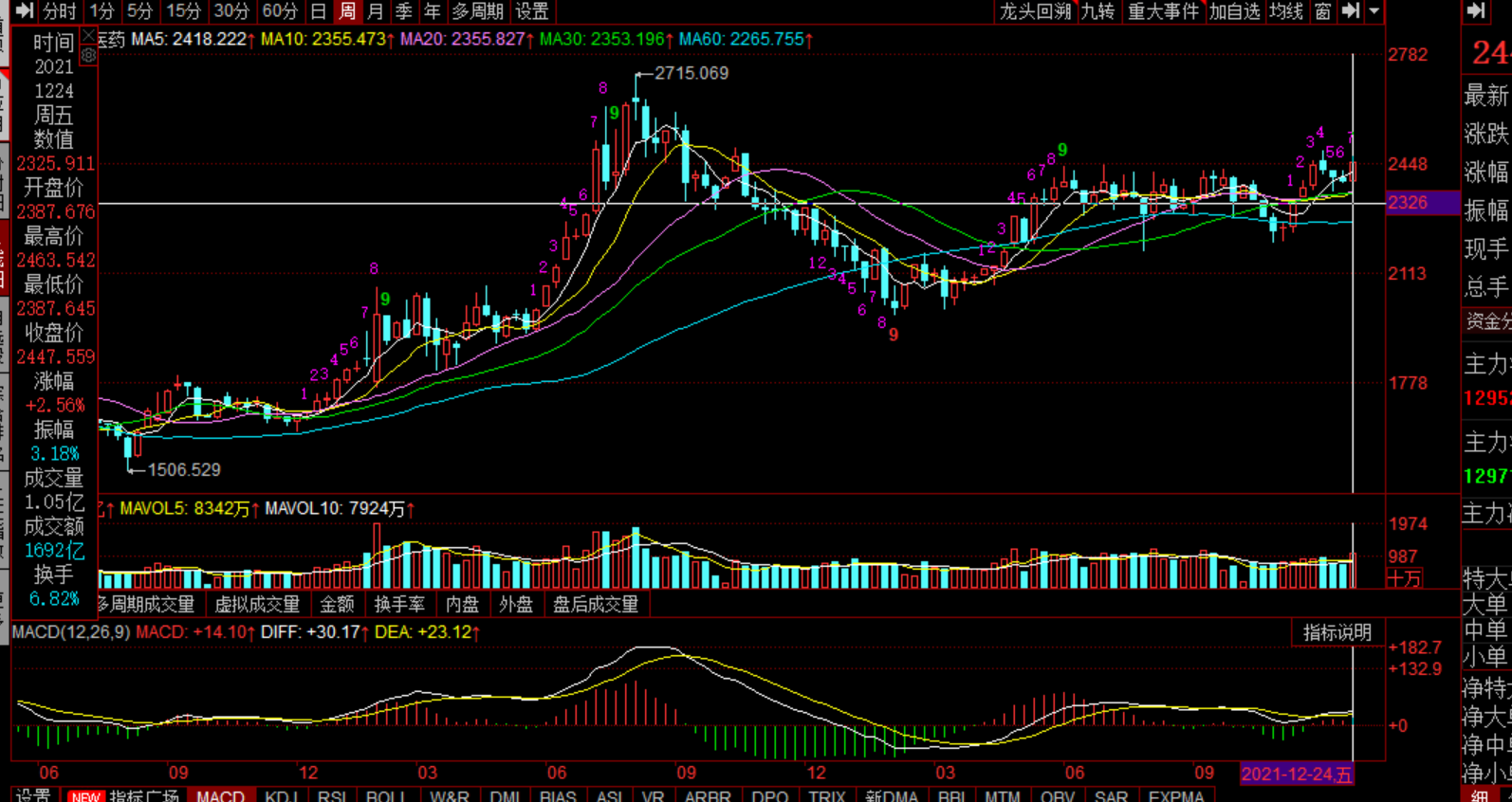Open 设置 at bottom-left indicator bar
Viewport: 1512px width, 802px height.
tap(33, 795)
